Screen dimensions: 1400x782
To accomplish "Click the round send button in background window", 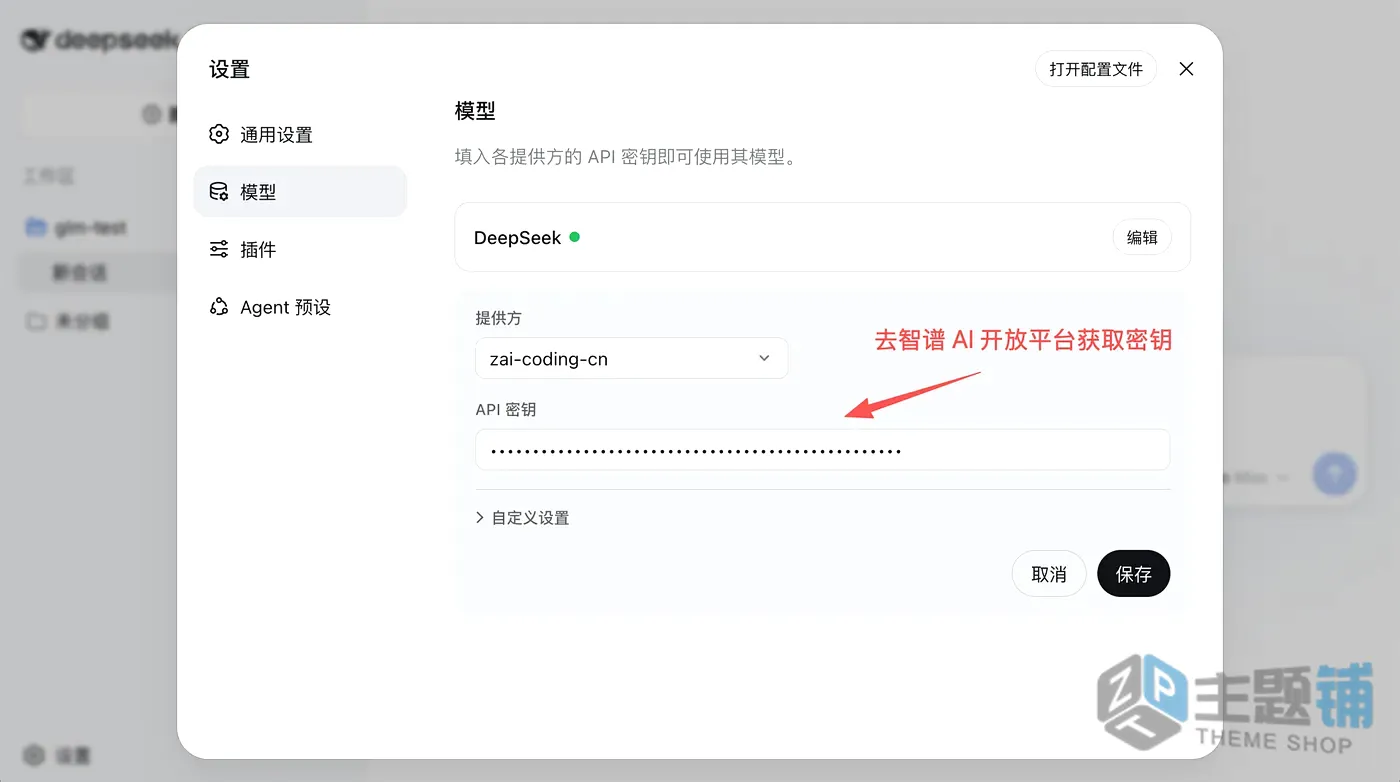I will 1334,474.
